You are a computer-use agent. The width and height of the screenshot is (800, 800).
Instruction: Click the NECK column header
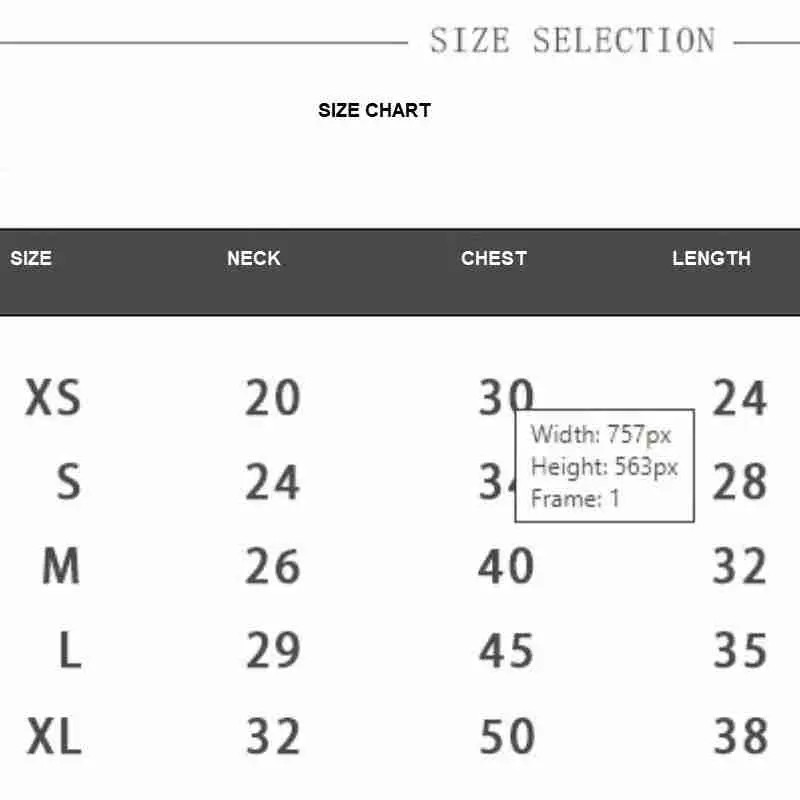pos(254,258)
